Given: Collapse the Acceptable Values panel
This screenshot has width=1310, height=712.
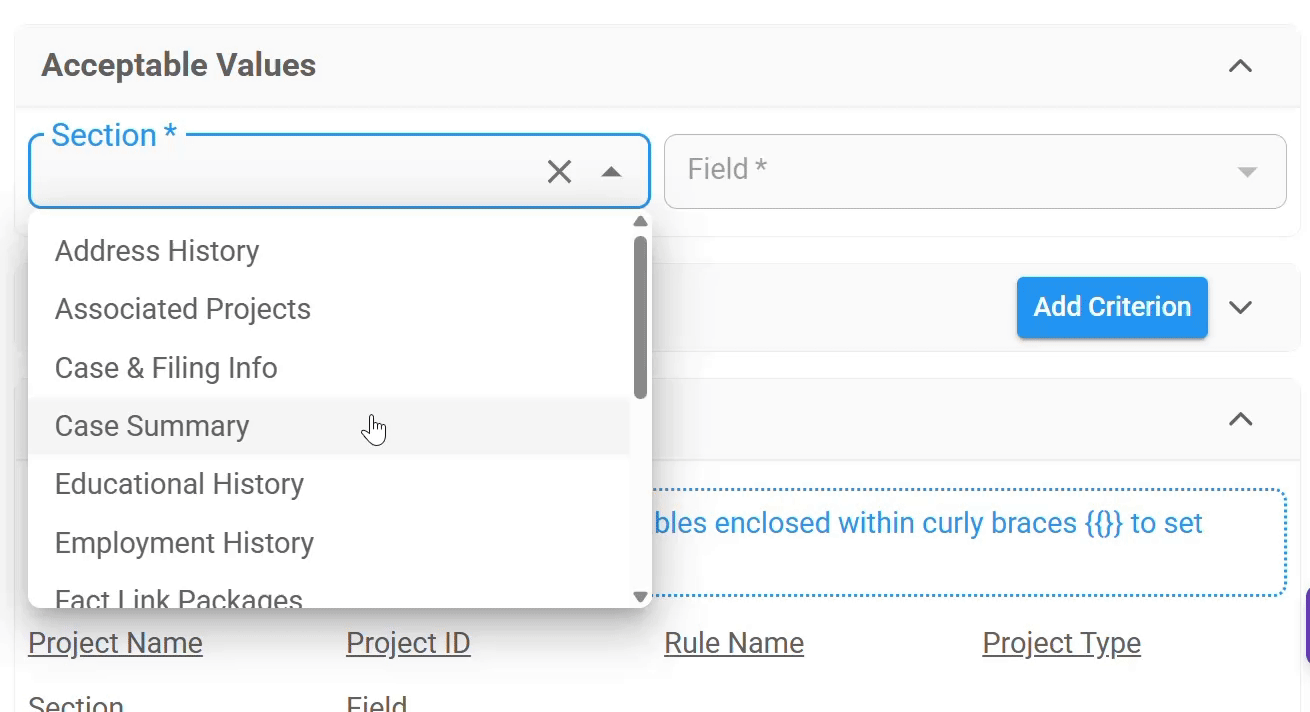Looking at the screenshot, I should point(1240,66).
